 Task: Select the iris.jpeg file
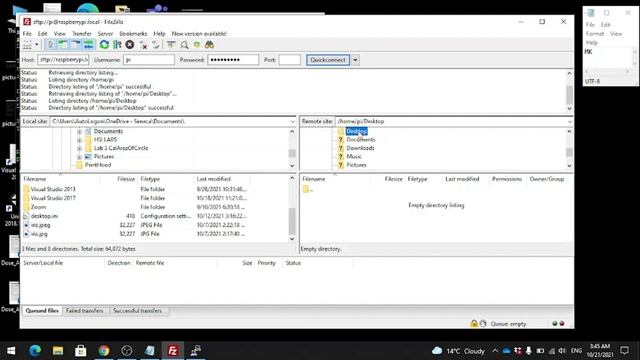pos(40,225)
